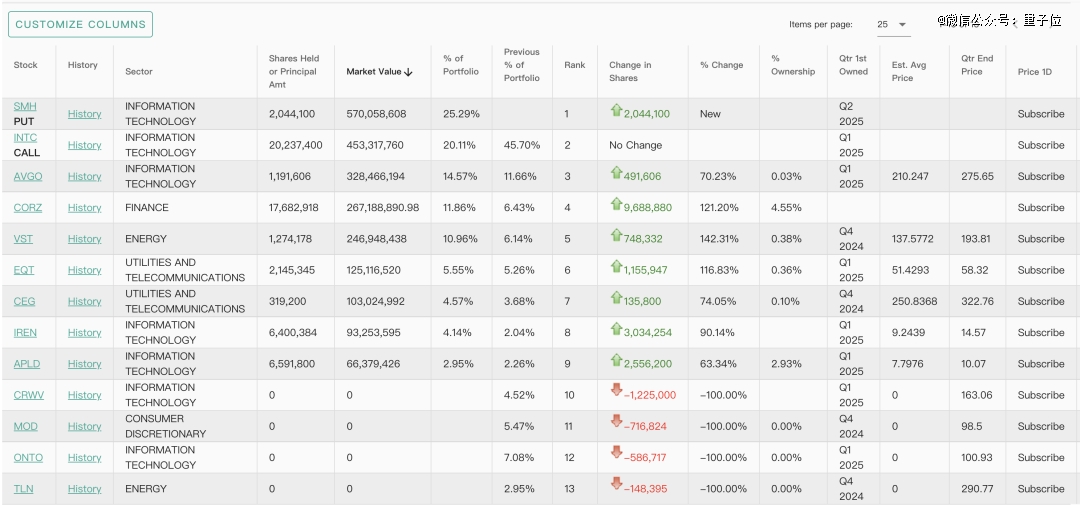
Task: Click the Customize Columns button
Action: point(80,24)
